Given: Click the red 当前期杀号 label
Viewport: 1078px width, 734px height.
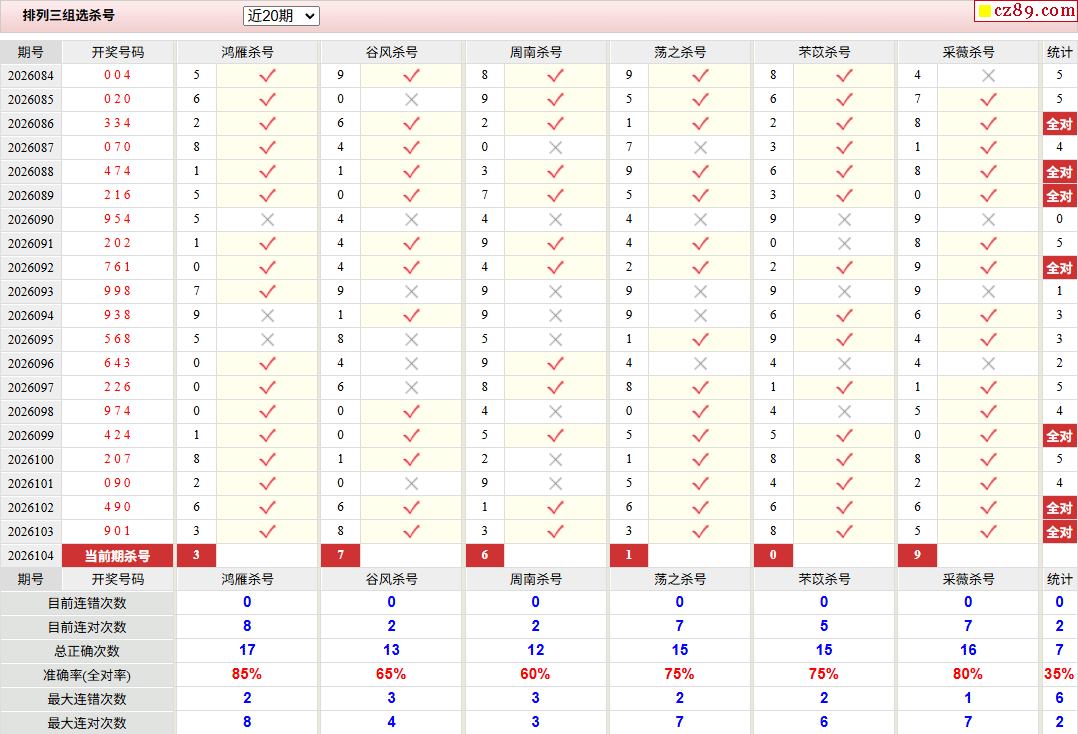Looking at the screenshot, I should click(117, 556).
